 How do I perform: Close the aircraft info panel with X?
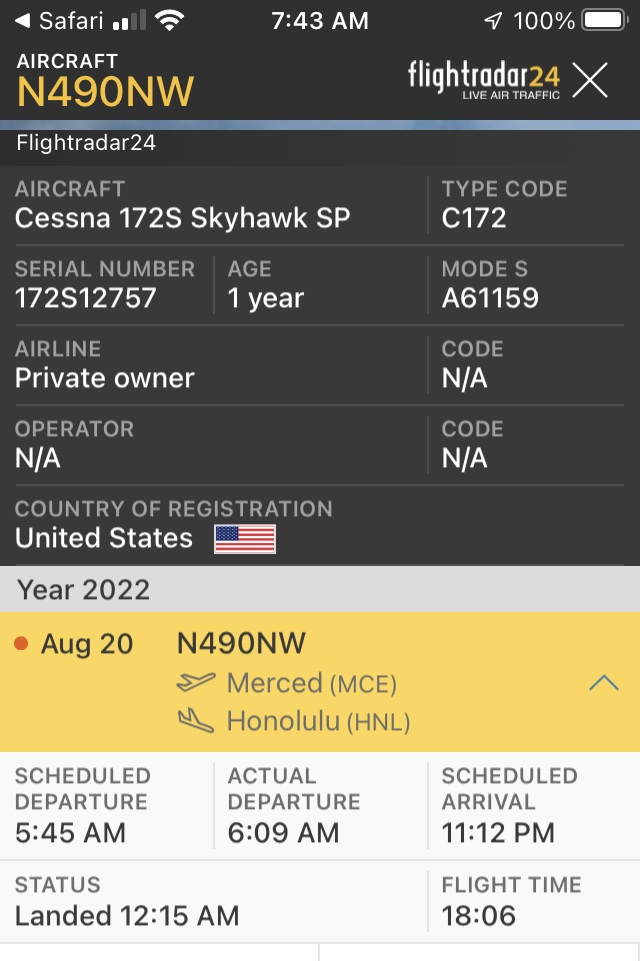pyautogui.click(x=590, y=80)
